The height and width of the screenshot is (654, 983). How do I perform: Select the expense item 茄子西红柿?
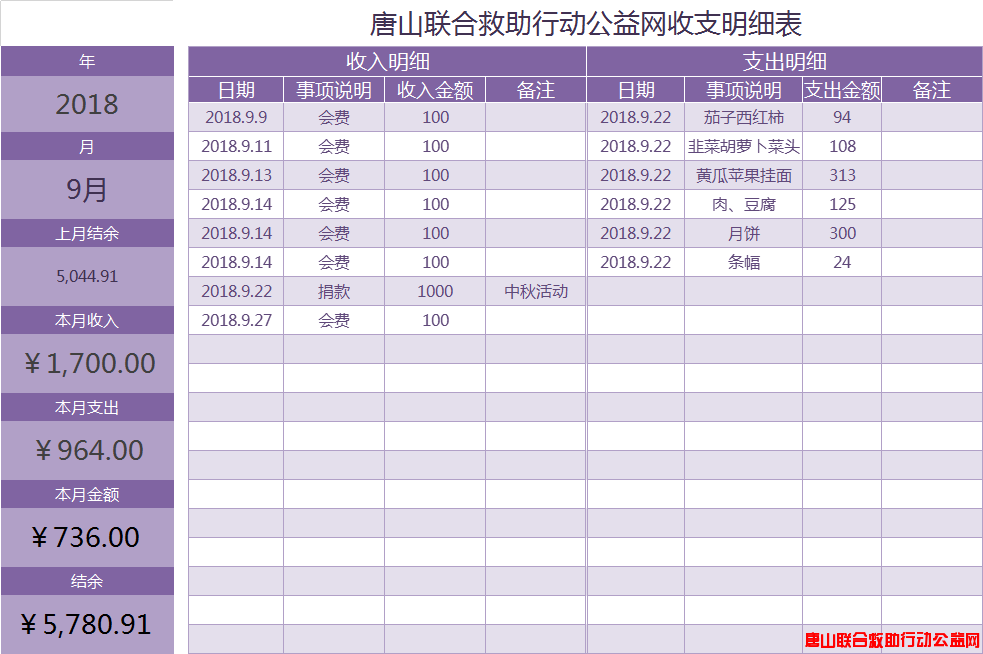pyautogui.click(x=744, y=117)
